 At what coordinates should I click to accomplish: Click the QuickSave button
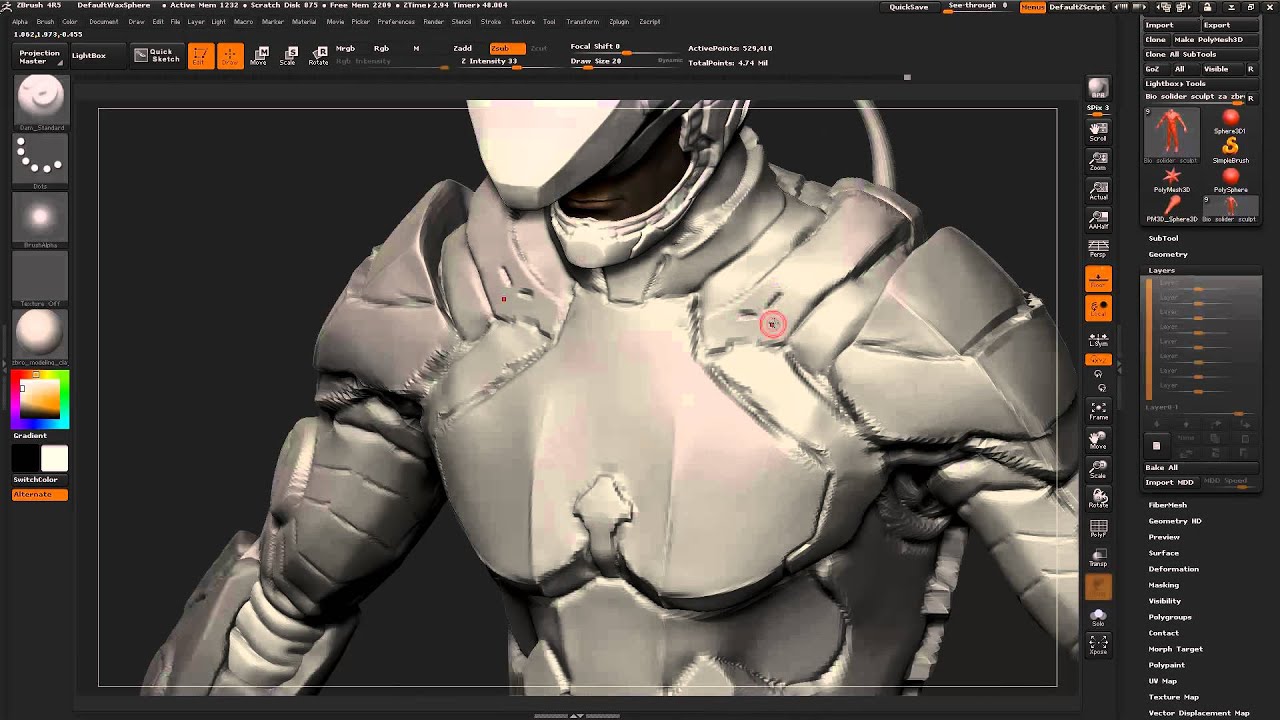point(908,6)
